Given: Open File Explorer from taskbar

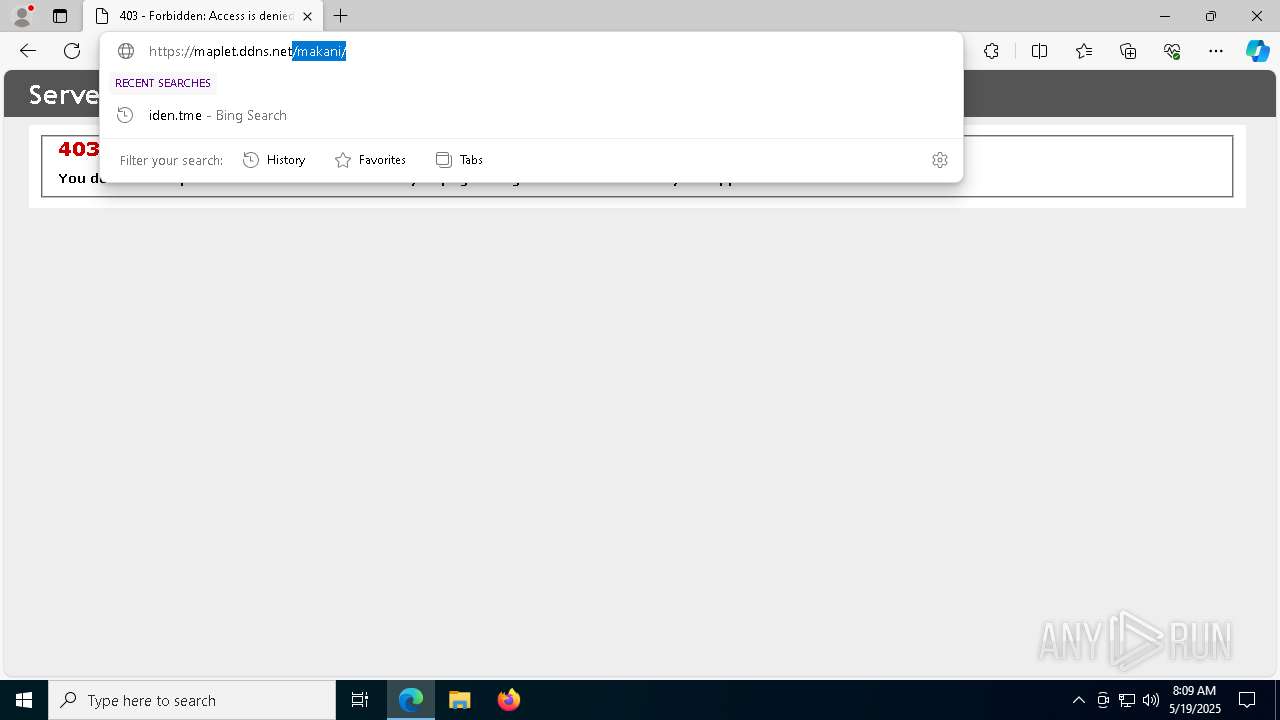Looking at the screenshot, I should (x=459, y=700).
